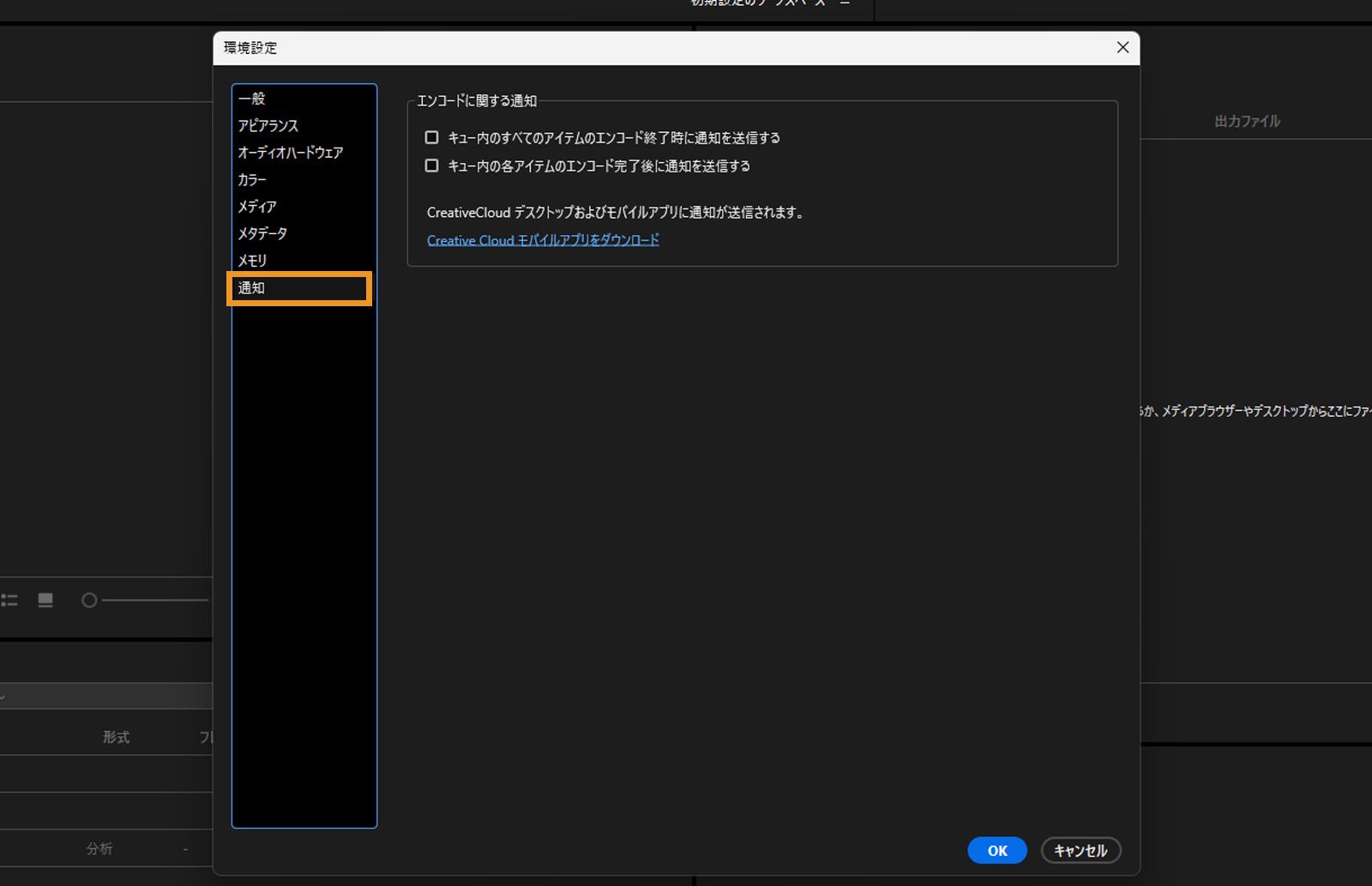The height and width of the screenshot is (886, 1372).
Task: Open the メモリ preferences category
Action: coord(252,260)
